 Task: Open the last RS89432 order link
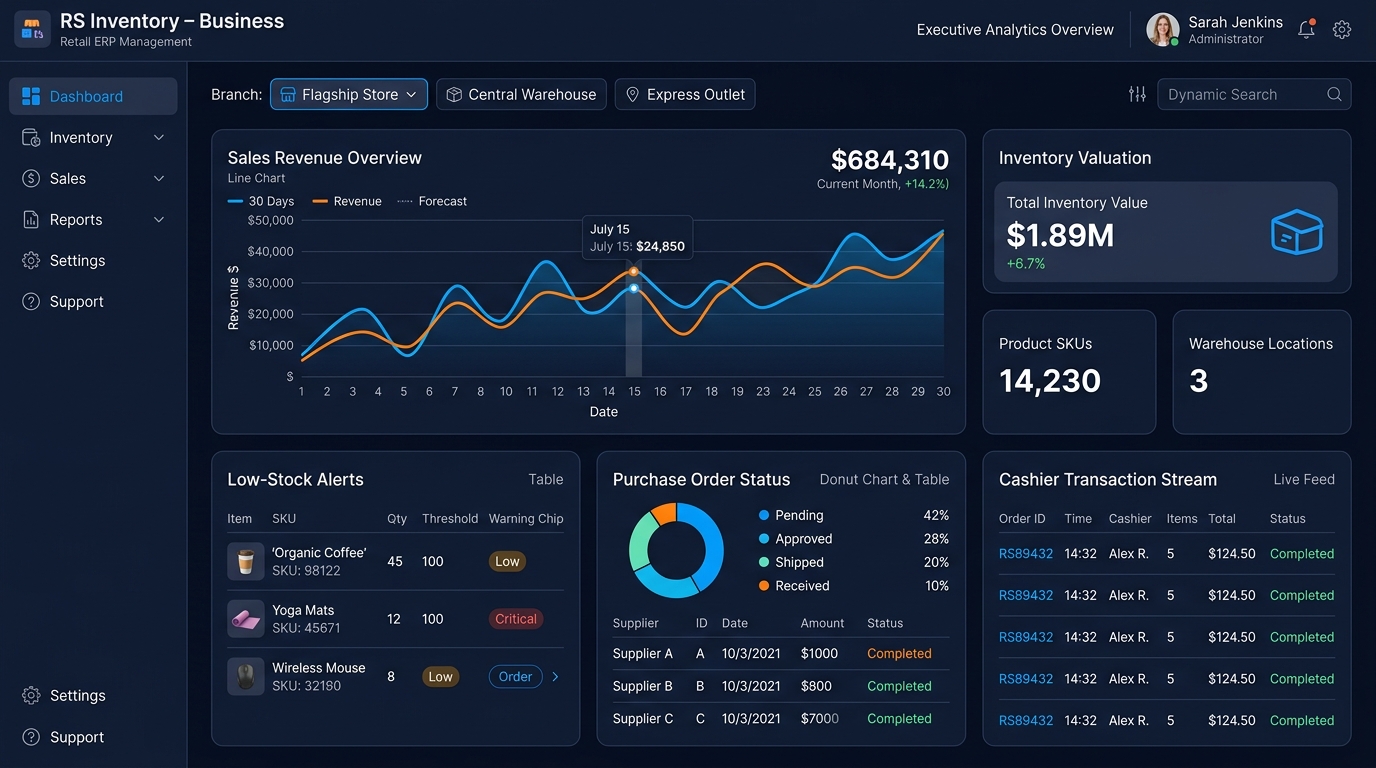1026,720
